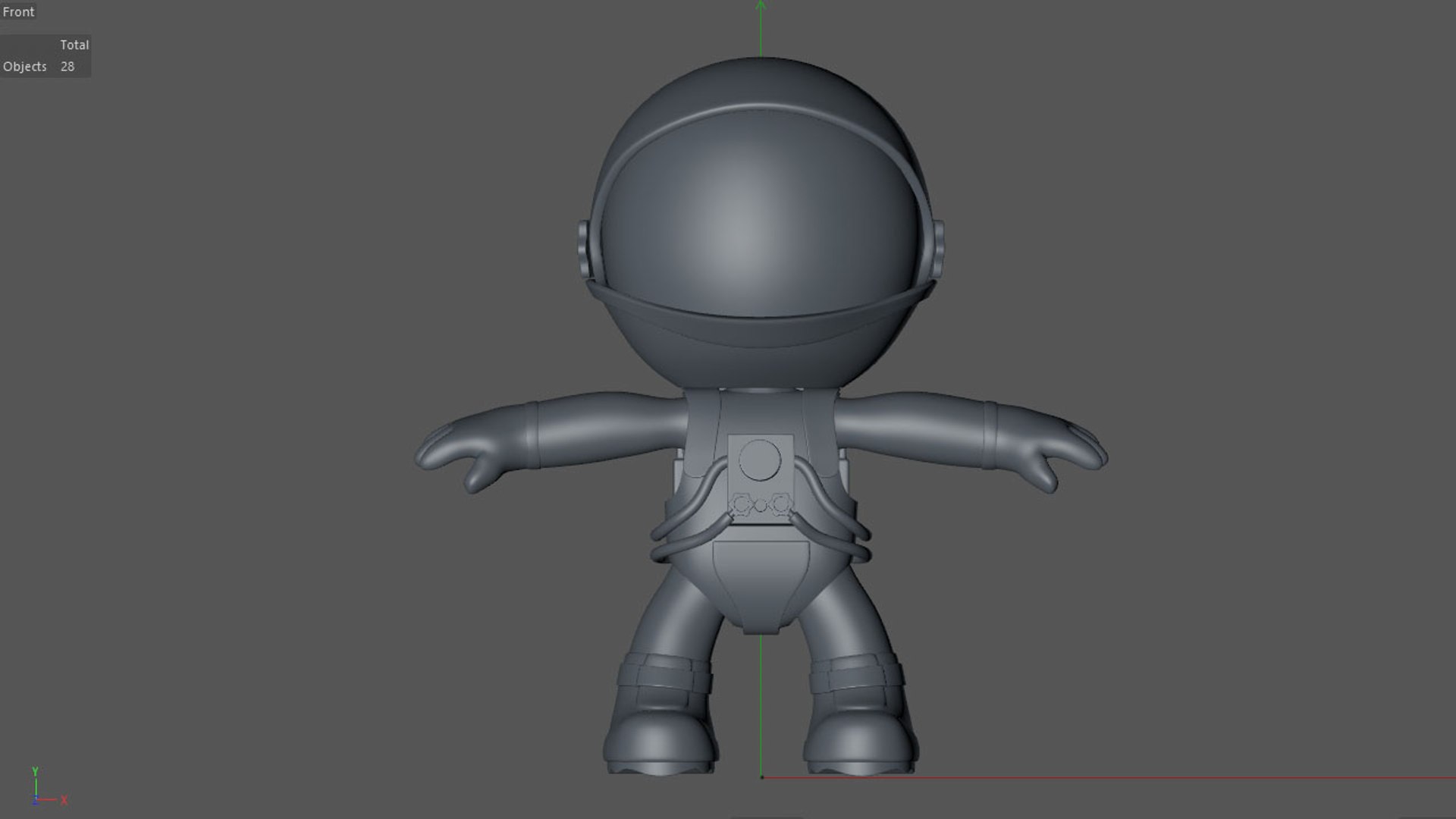Click the red X axis line

click(1137, 777)
